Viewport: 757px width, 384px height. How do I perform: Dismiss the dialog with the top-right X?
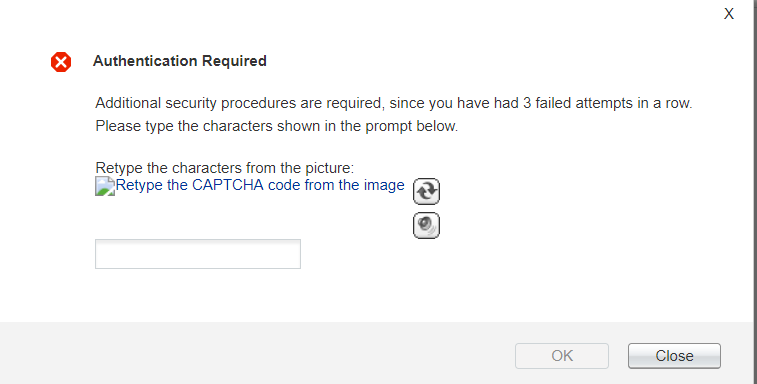[729, 14]
